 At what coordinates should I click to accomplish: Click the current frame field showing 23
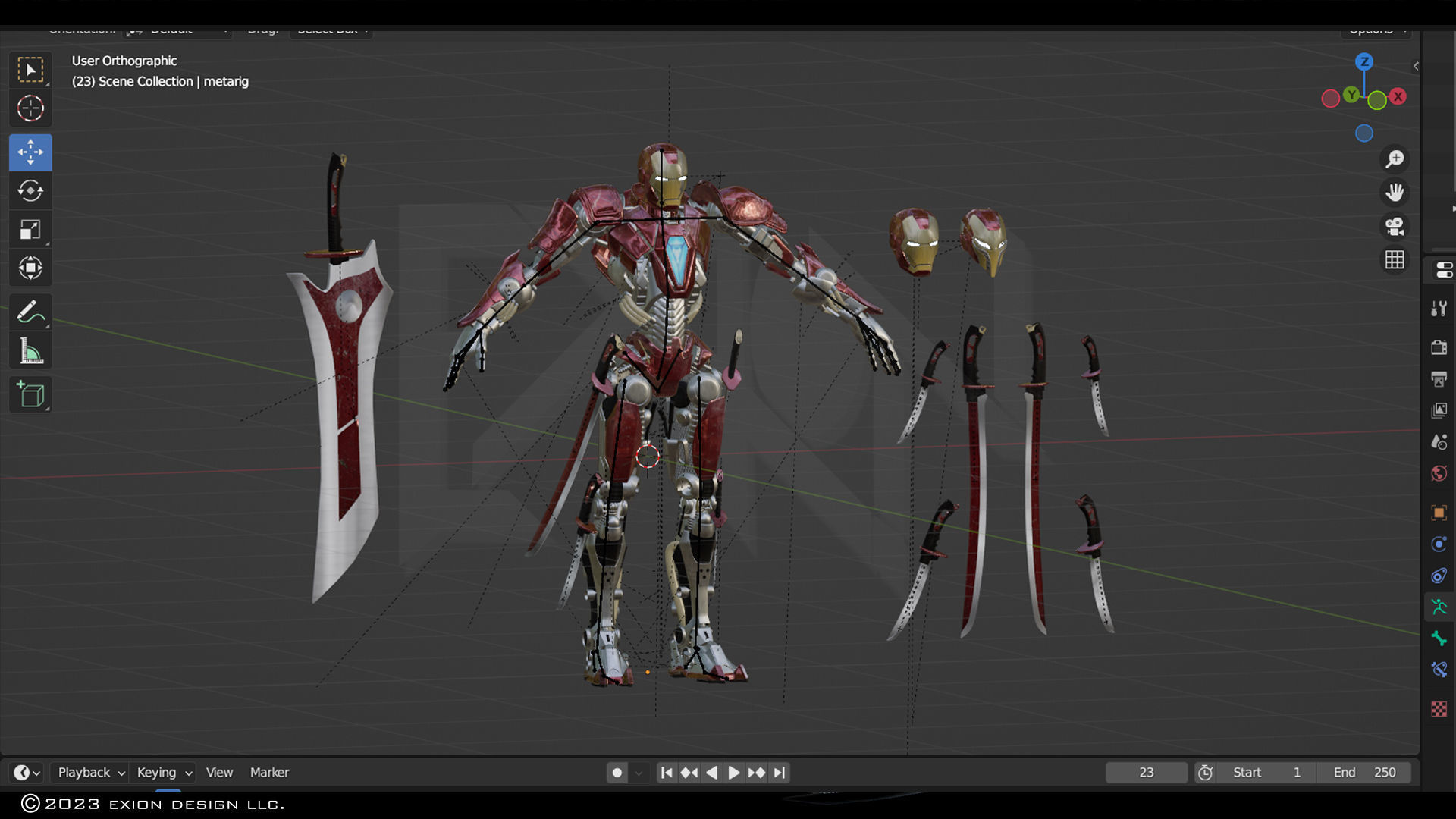1146,772
